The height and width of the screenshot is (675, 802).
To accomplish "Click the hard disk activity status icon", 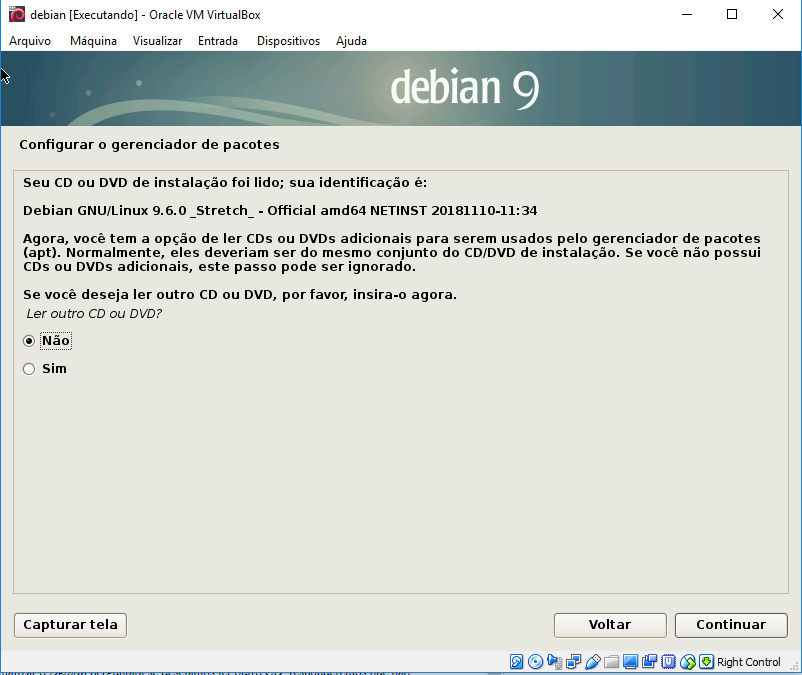I will click(x=517, y=662).
